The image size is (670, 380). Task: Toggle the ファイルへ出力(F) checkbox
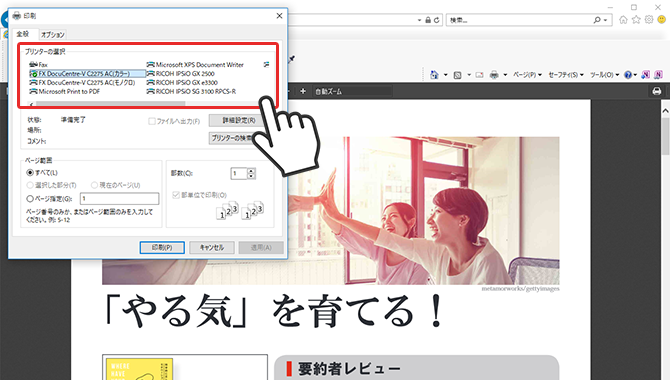point(152,121)
